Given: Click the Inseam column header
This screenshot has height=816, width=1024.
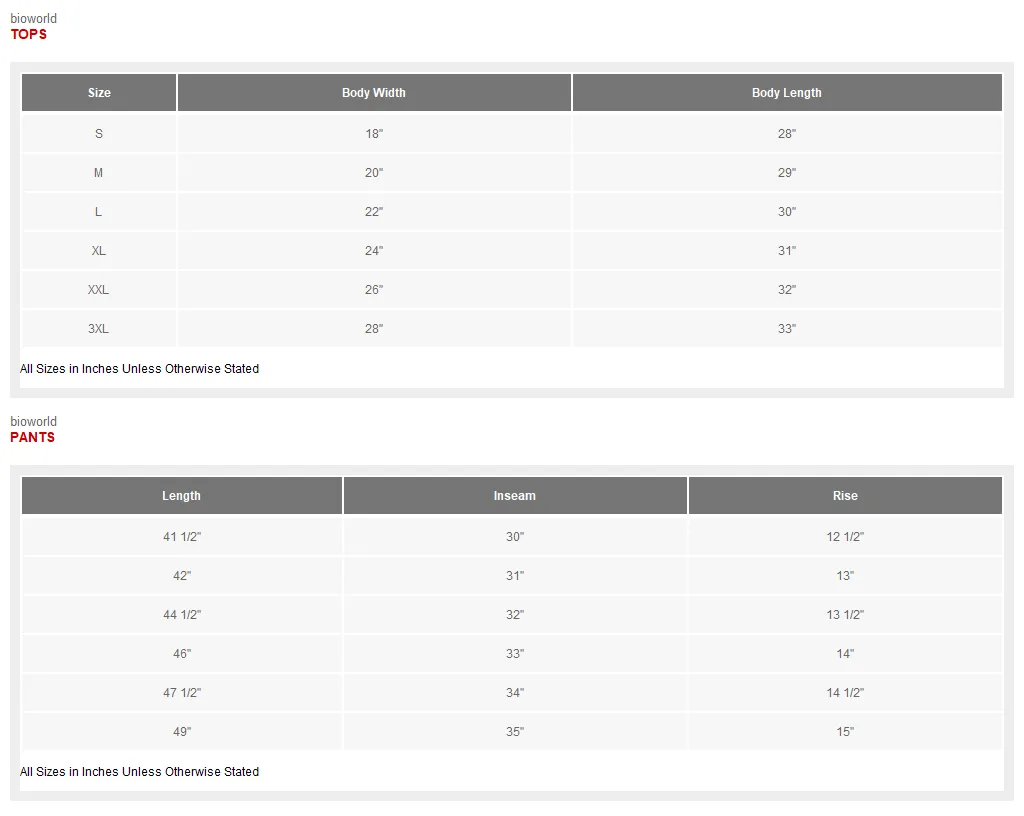Looking at the screenshot, I should coord(515,495).
